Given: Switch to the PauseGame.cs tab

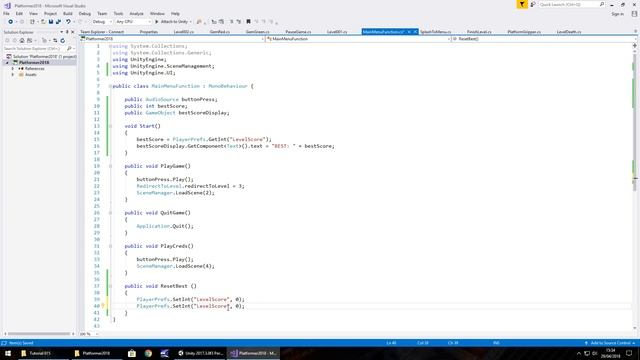Looking at the screenshot, I should point(298,32).
